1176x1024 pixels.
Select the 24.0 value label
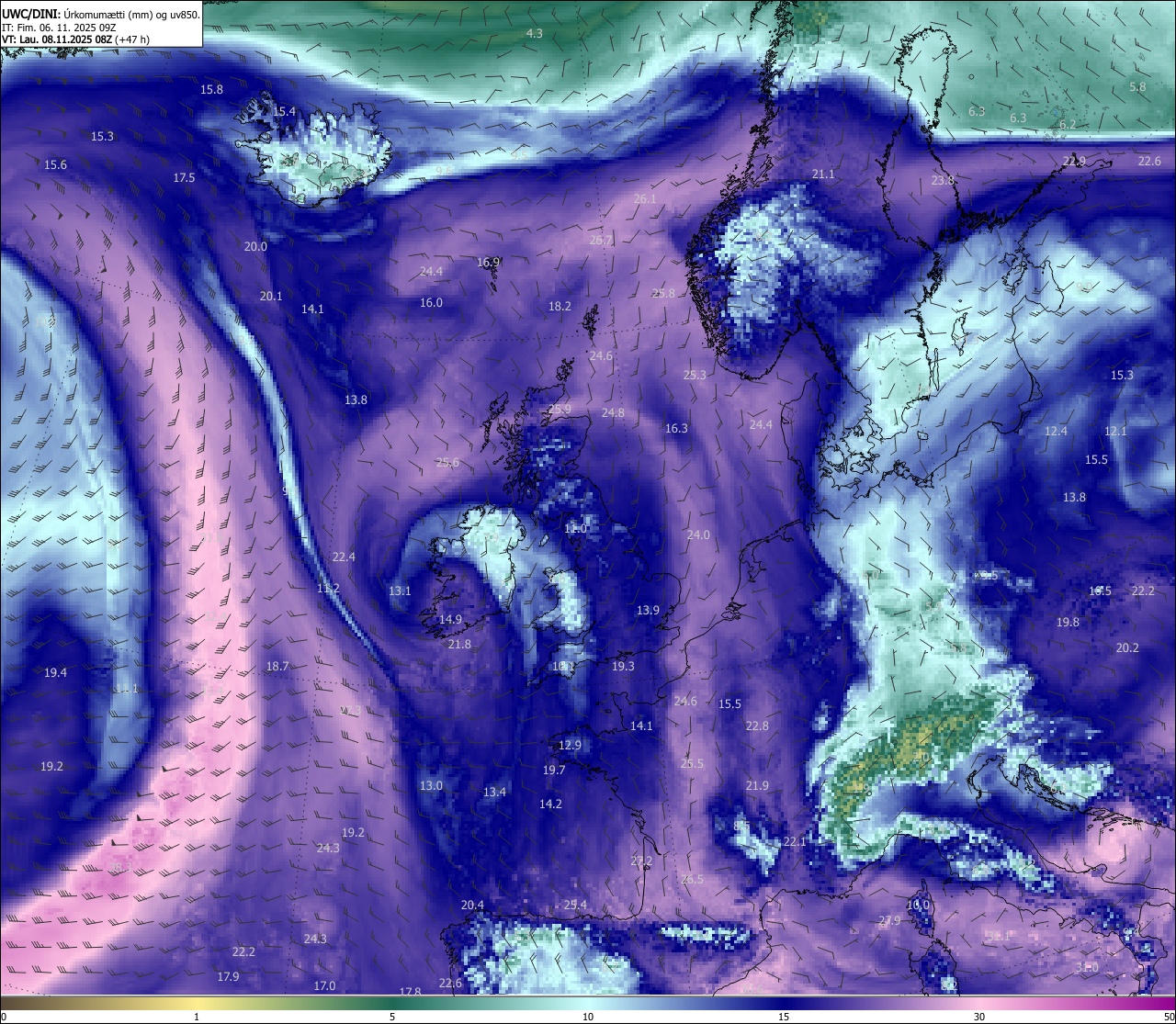click(x=698, y=535)
